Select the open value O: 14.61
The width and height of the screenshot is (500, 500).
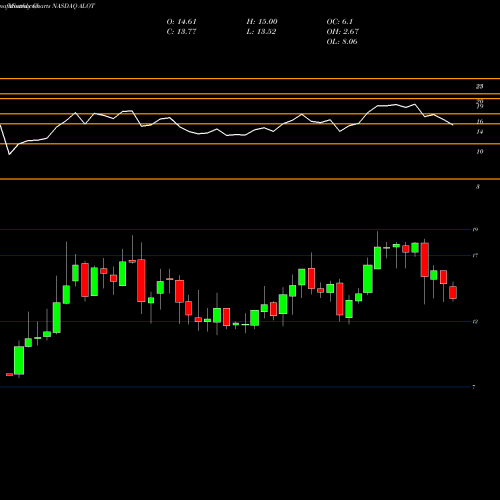181,22
